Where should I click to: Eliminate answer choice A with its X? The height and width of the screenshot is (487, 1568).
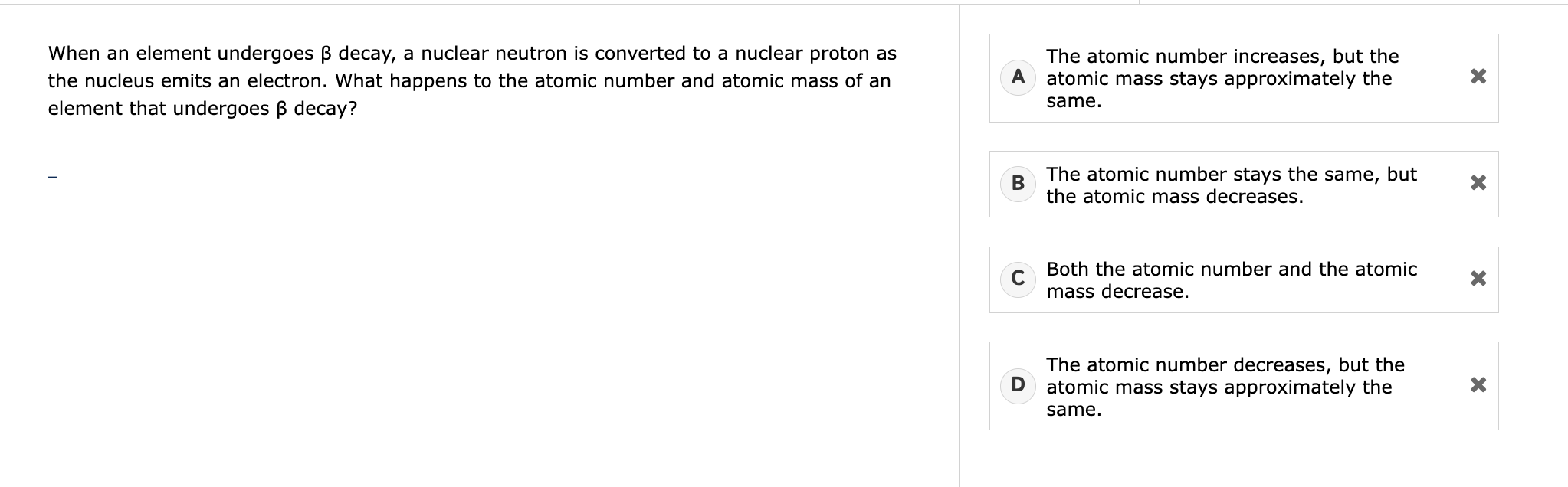(x=1478, y=77)
